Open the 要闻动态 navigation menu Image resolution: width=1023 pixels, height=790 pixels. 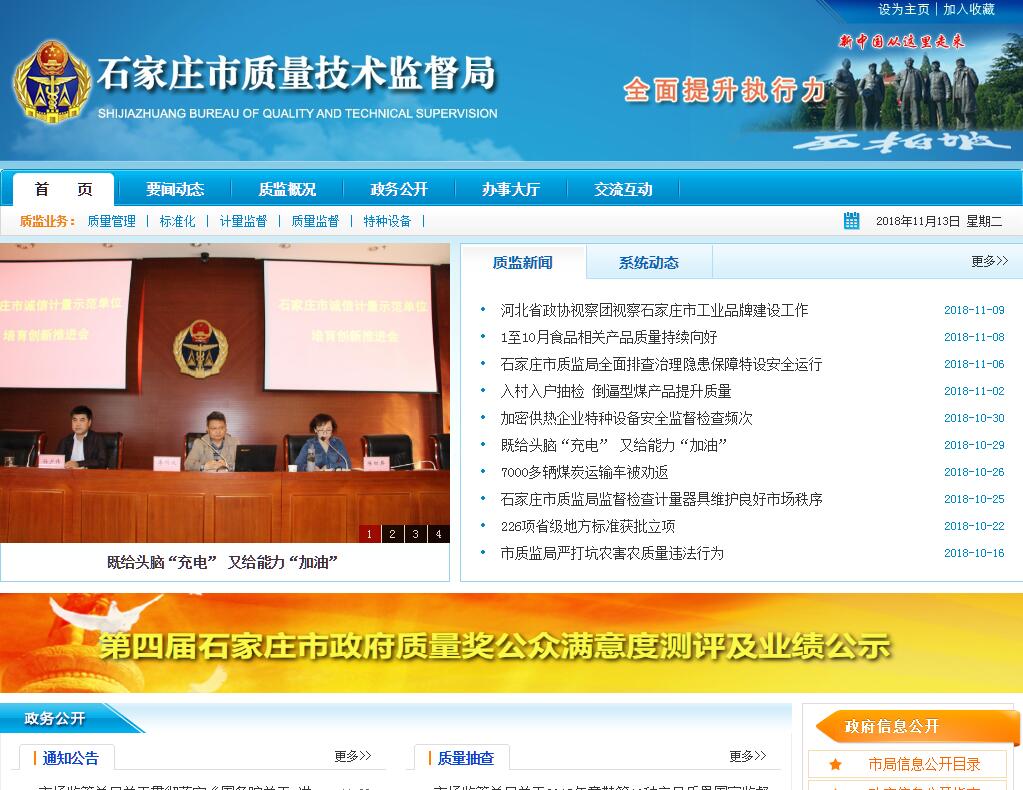[x=175, y=189]
